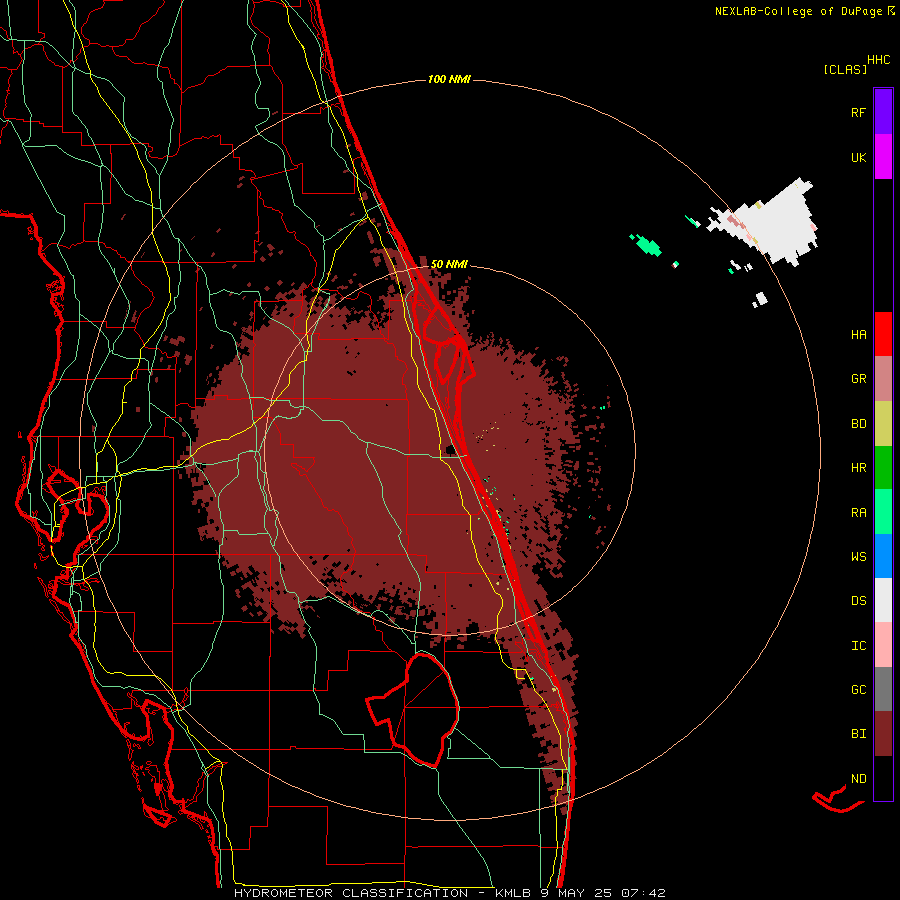Click the WS legend label

tap(858, 557)
